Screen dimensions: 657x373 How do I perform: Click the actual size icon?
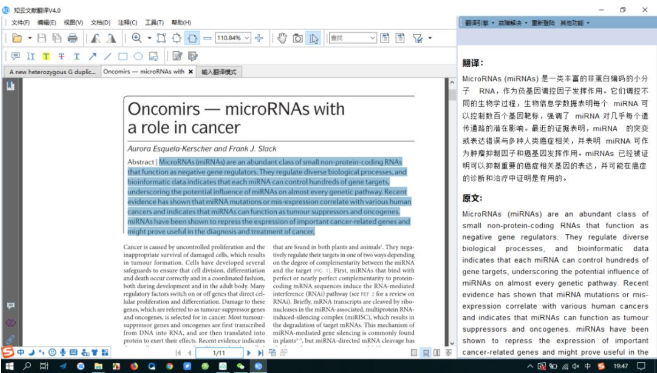tap(161, 38)
